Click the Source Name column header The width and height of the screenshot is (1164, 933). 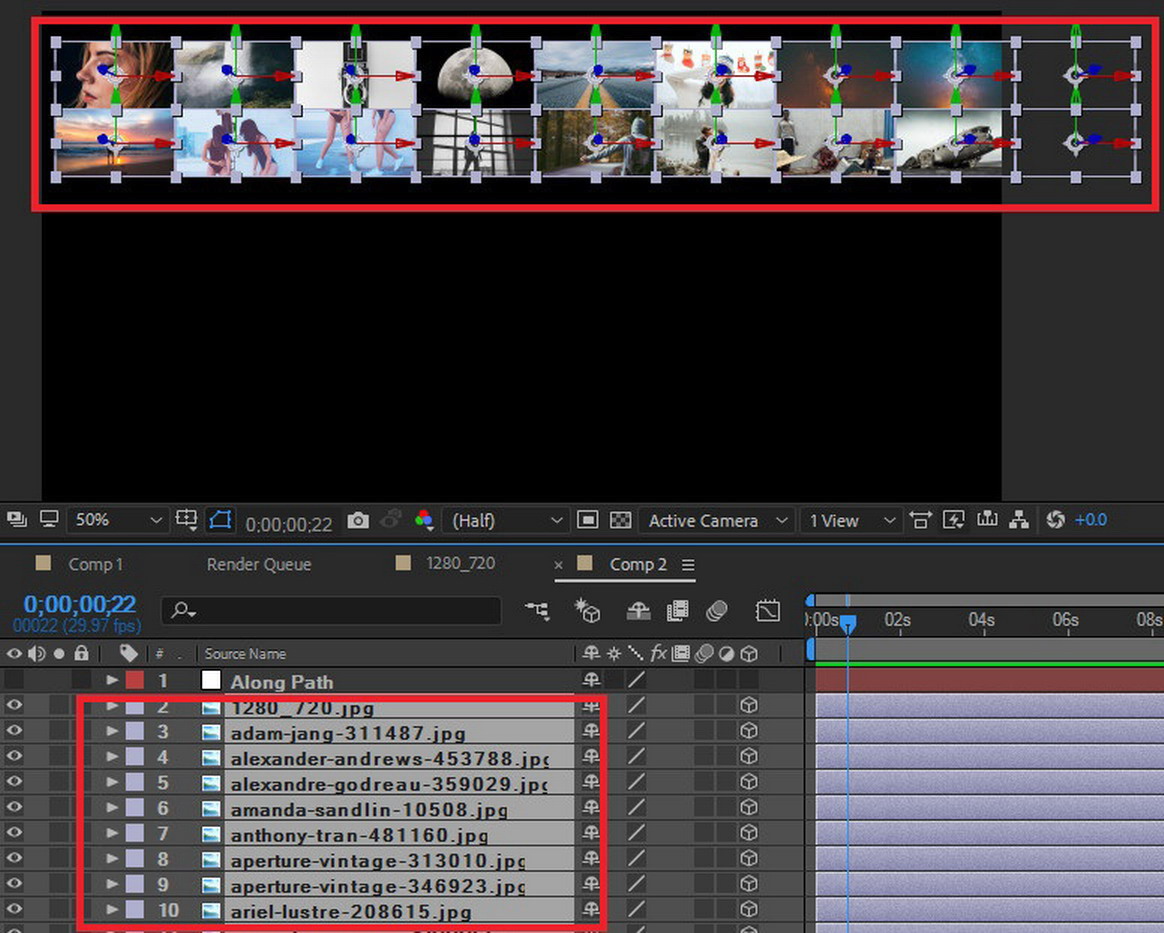[x=245, y=654]
